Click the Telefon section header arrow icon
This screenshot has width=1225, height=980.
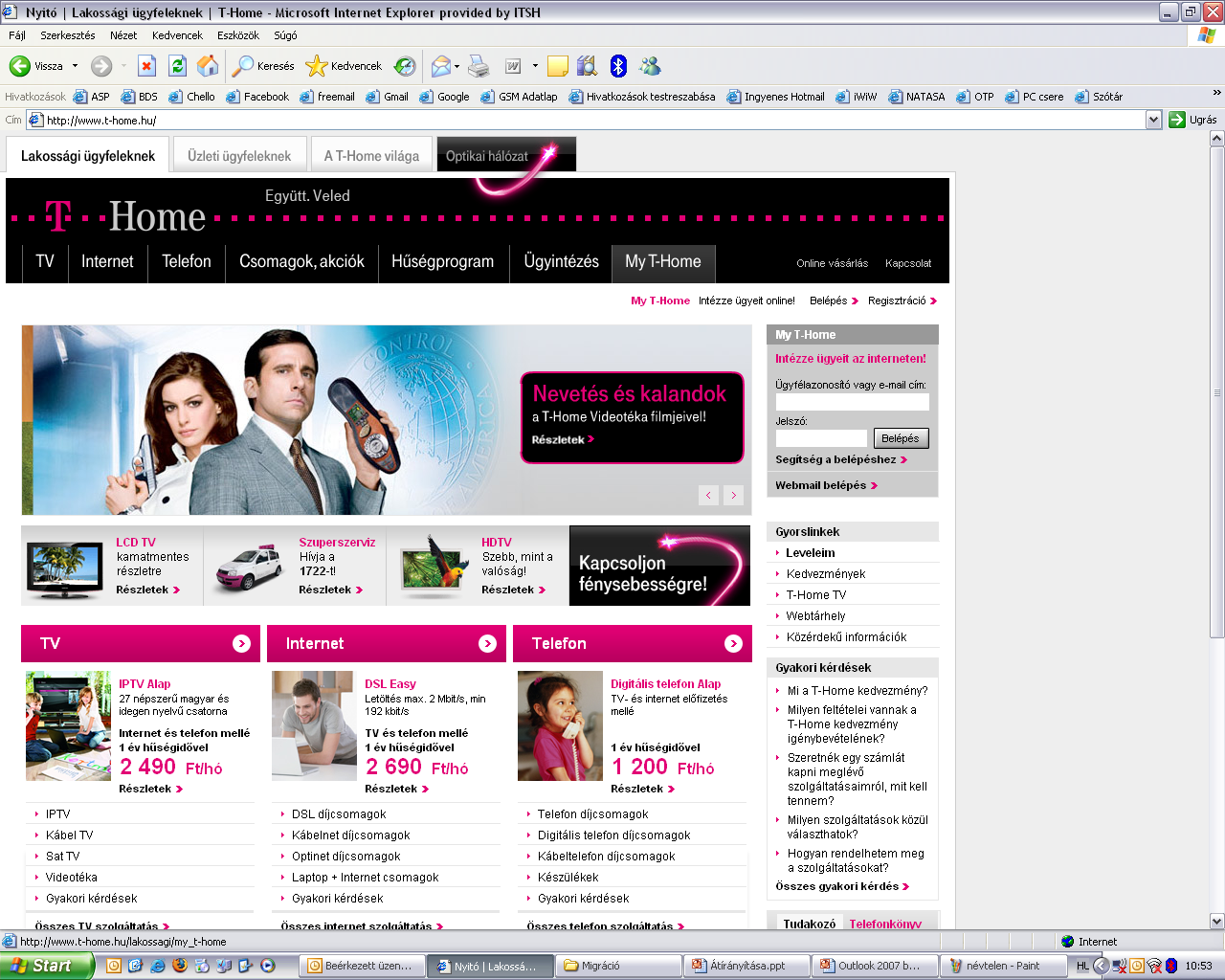tap(733, 643)
